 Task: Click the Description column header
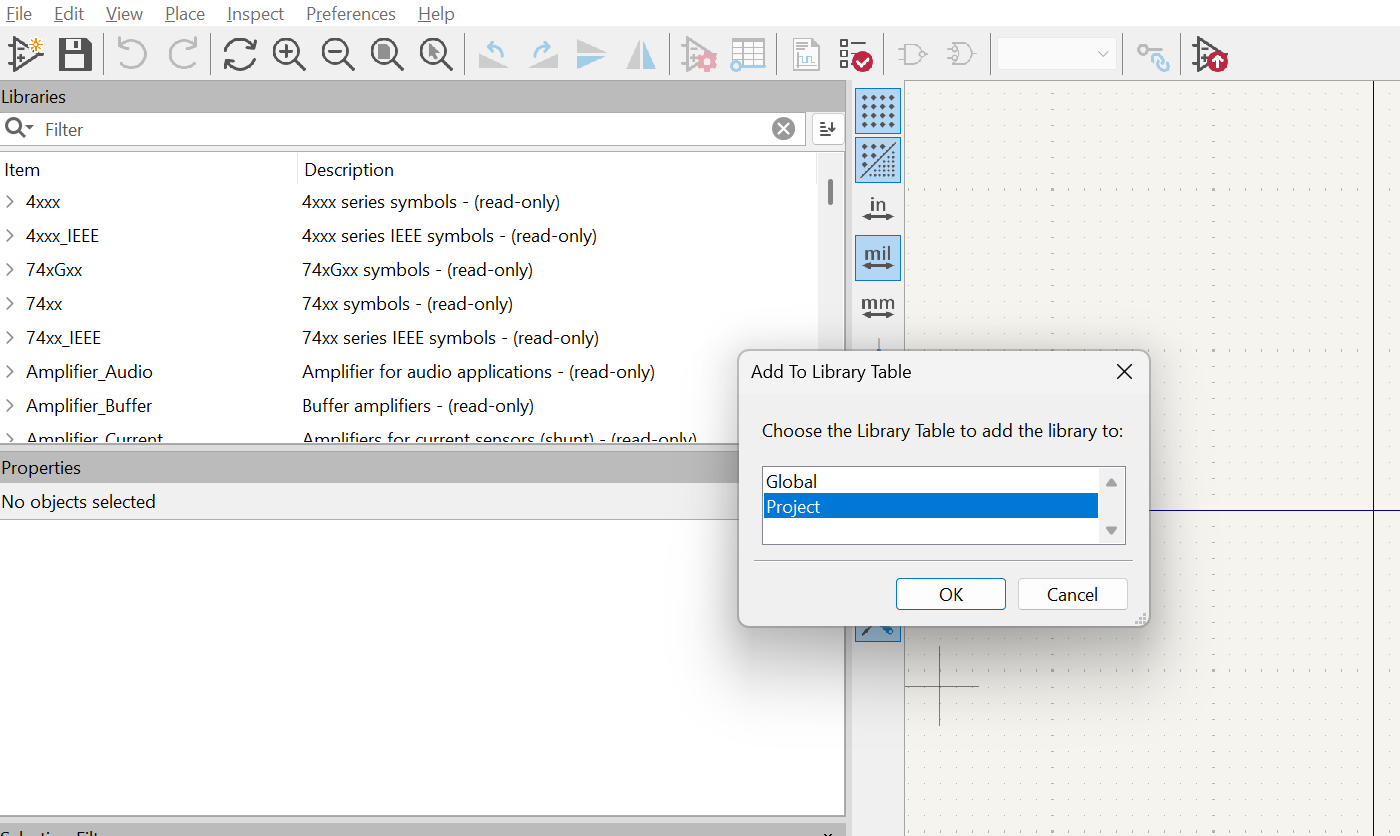coord(557,170)
